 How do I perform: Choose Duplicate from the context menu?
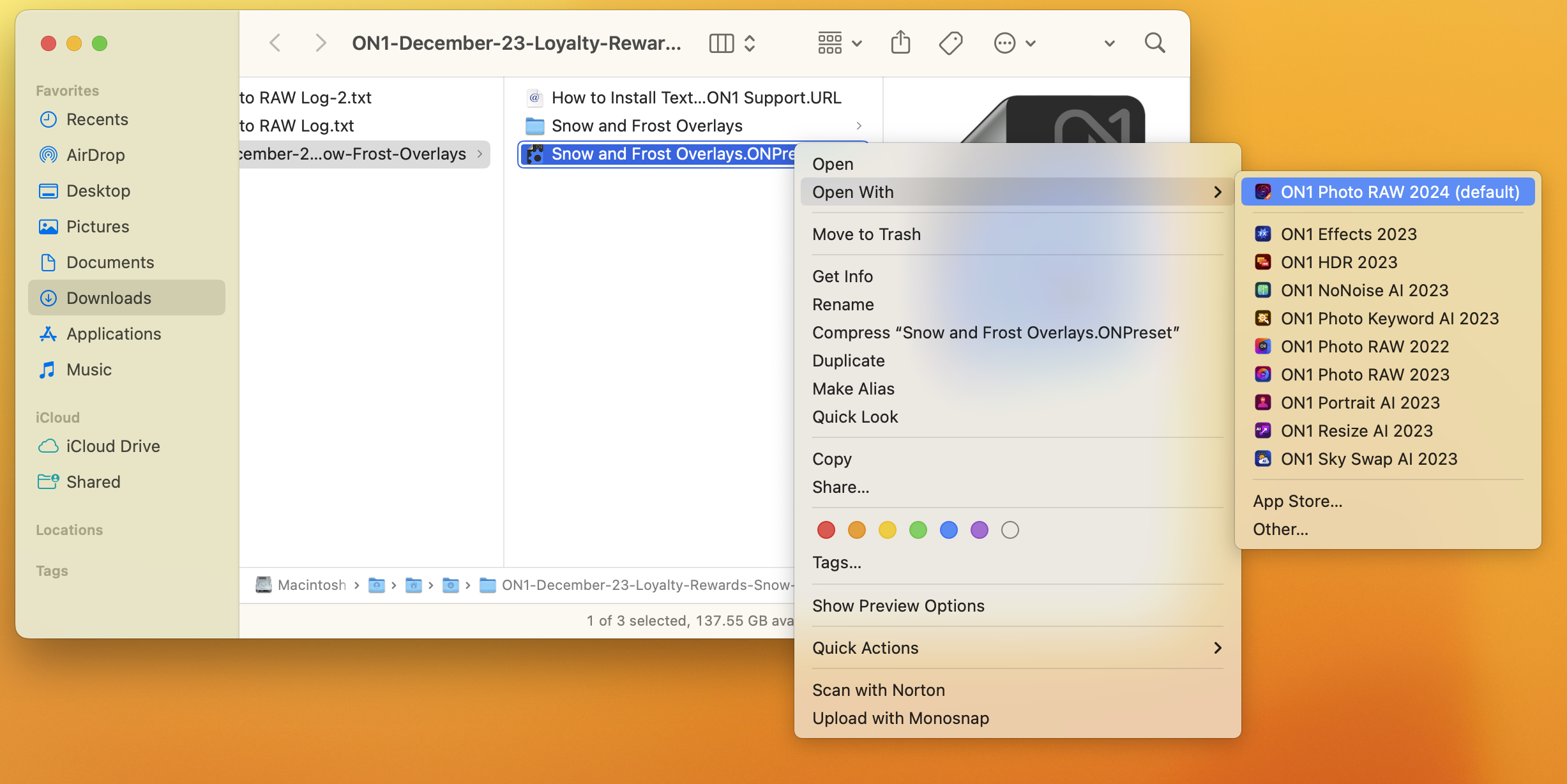[x=1017, y=361]
